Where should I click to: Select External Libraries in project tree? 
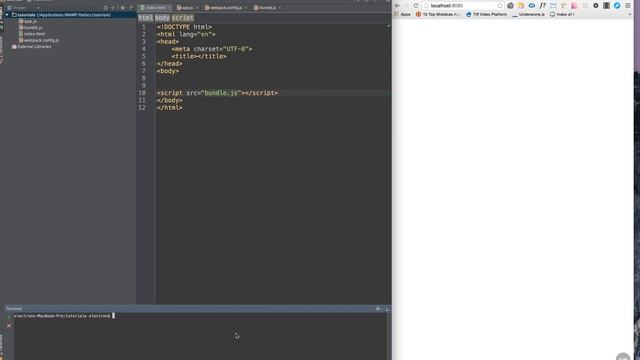tap(31, 47)
